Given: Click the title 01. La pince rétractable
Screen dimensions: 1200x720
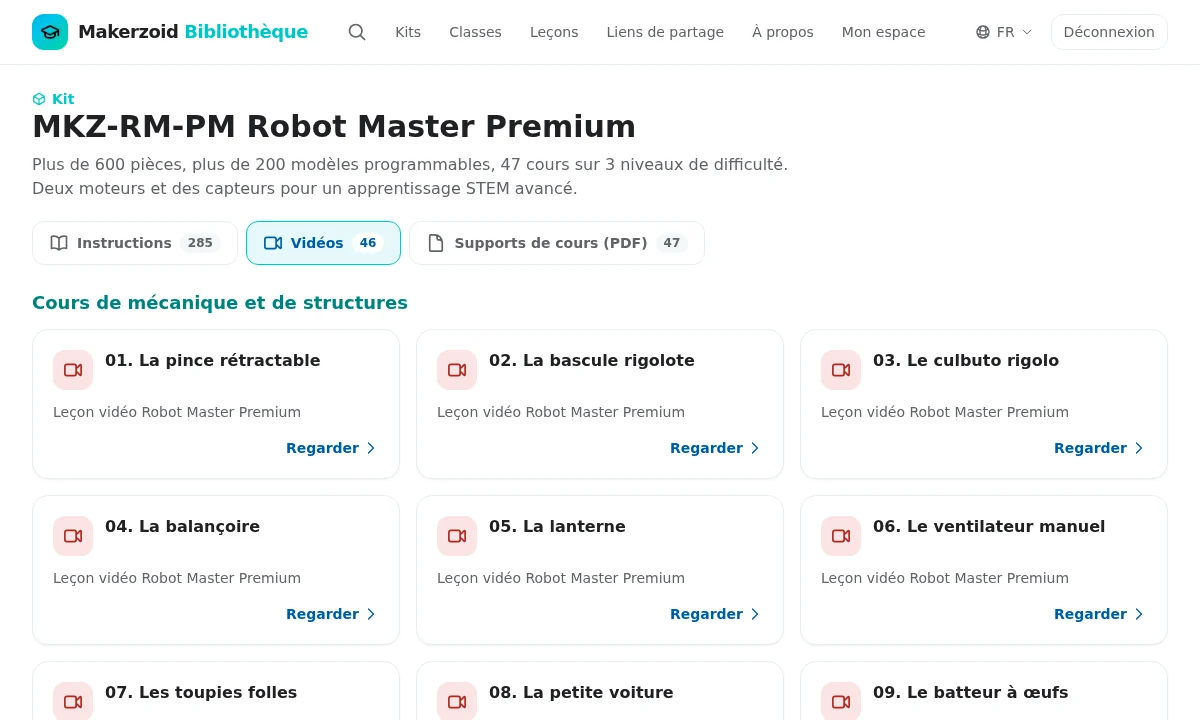Looking at the screenshot, I should (213, 360).
